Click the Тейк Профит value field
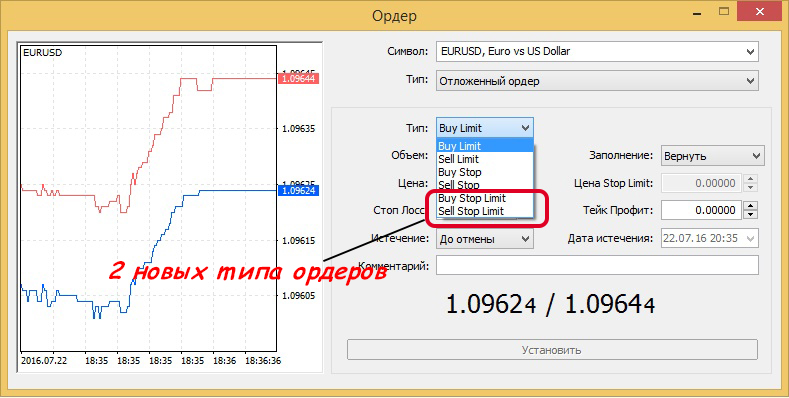 (701, 210)
